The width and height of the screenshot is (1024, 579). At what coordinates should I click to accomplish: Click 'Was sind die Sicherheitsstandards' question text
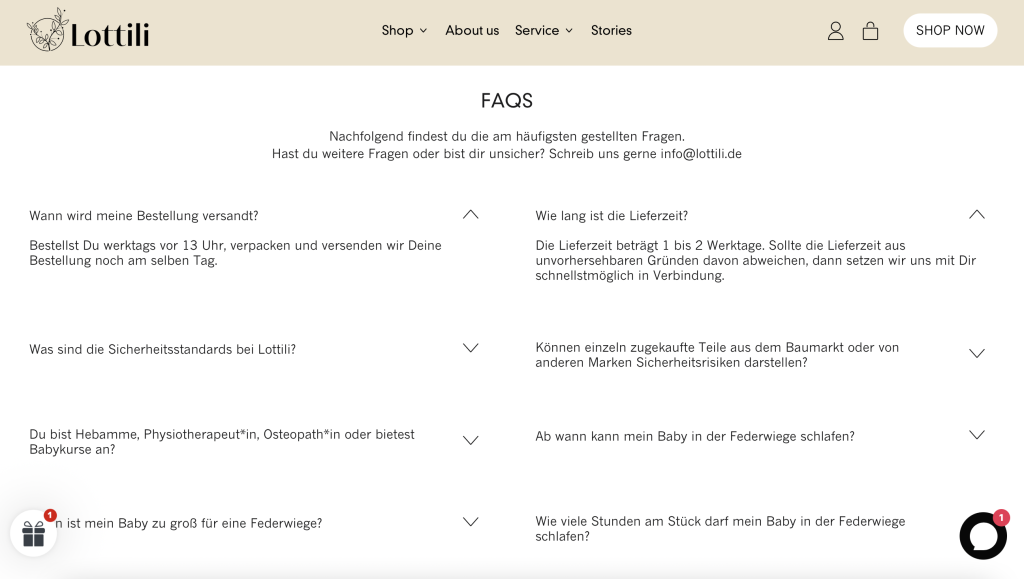coord(163,349)
